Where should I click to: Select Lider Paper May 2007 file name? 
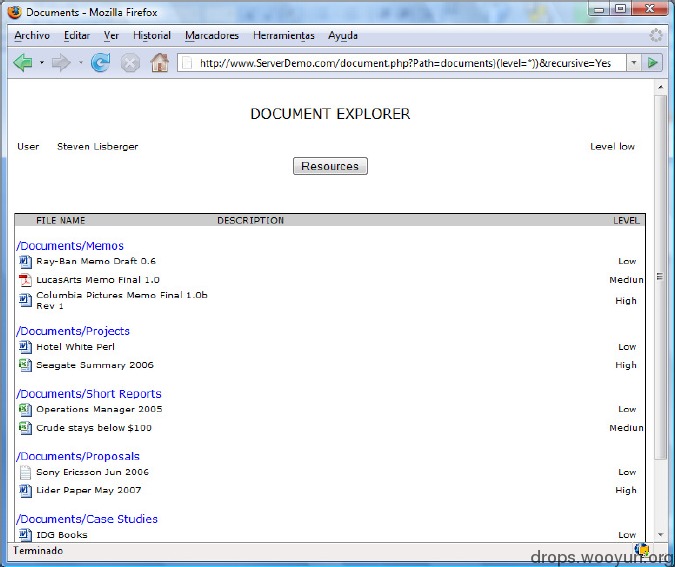[89, 490]
